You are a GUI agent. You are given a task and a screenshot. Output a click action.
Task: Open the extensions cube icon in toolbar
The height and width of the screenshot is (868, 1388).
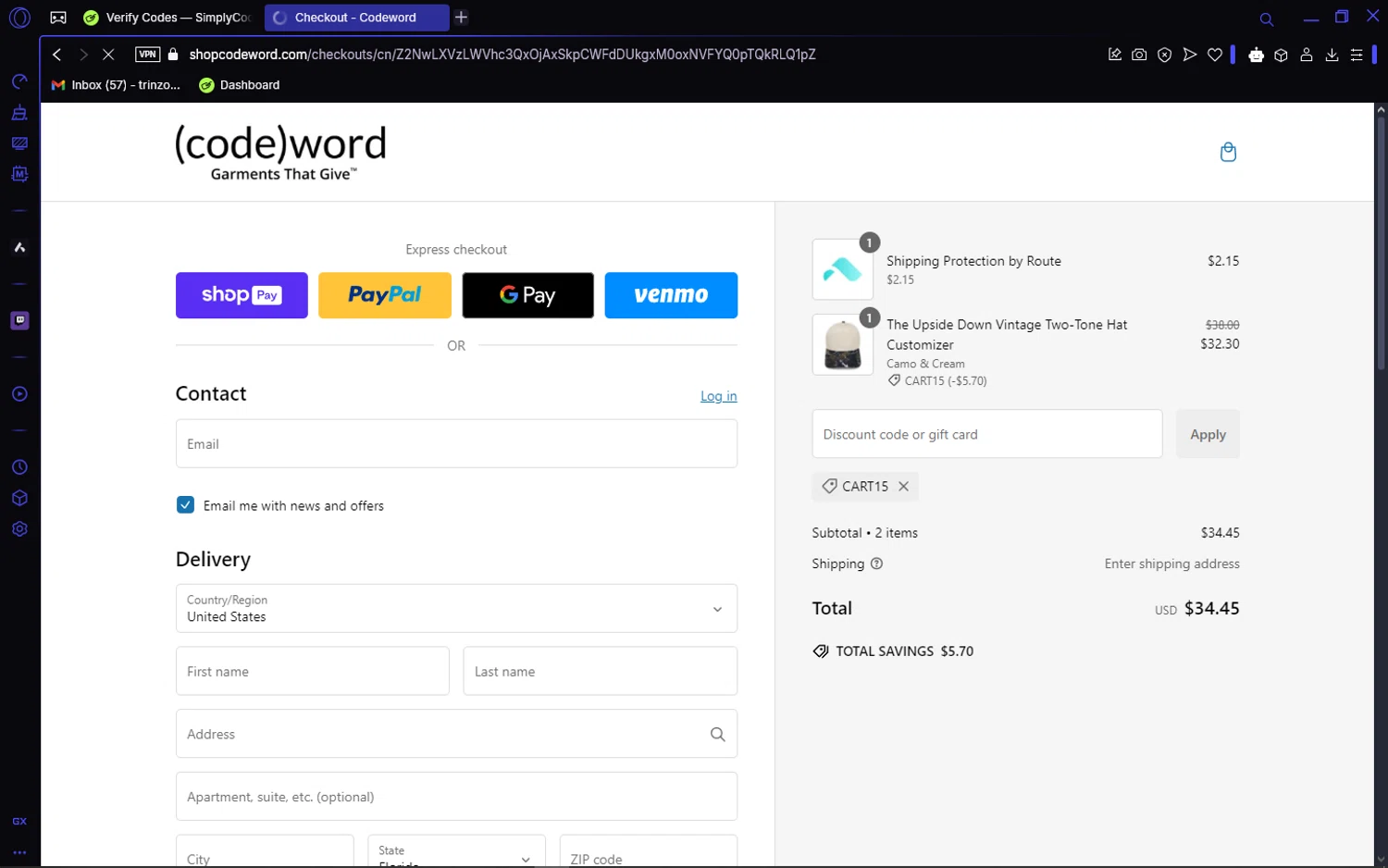pos(1281,55)
